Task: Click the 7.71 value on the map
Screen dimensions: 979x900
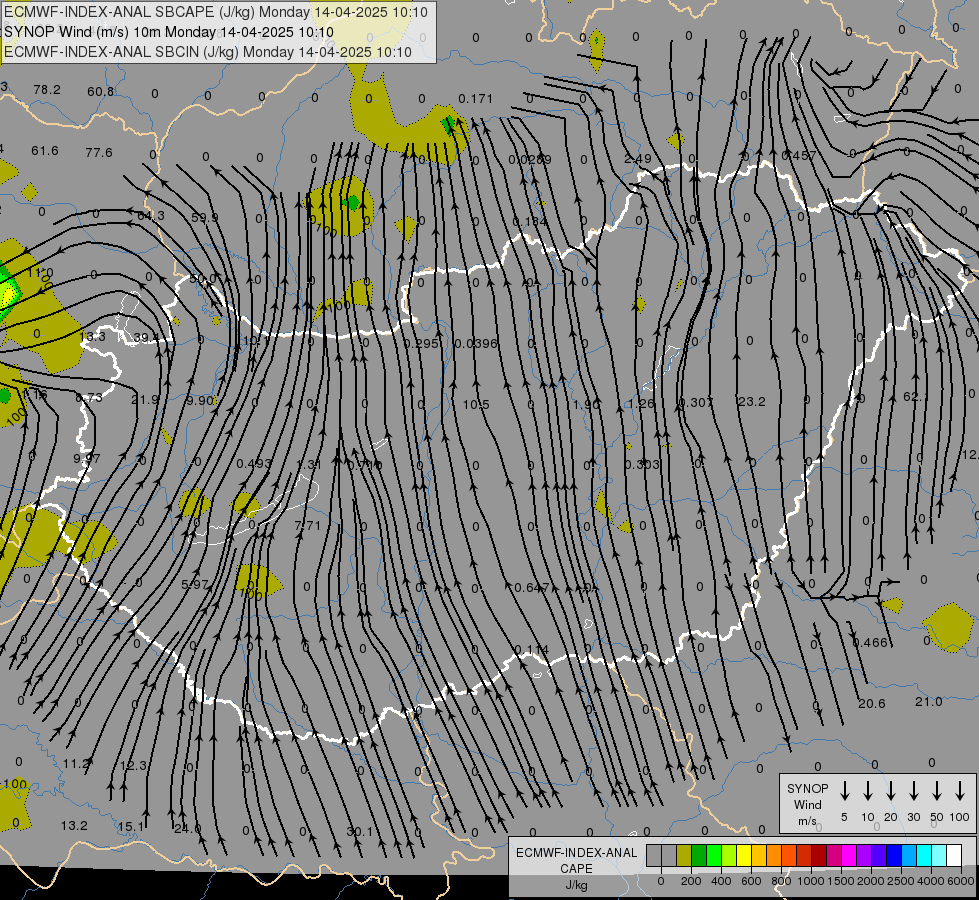Action: pos(308,526)
